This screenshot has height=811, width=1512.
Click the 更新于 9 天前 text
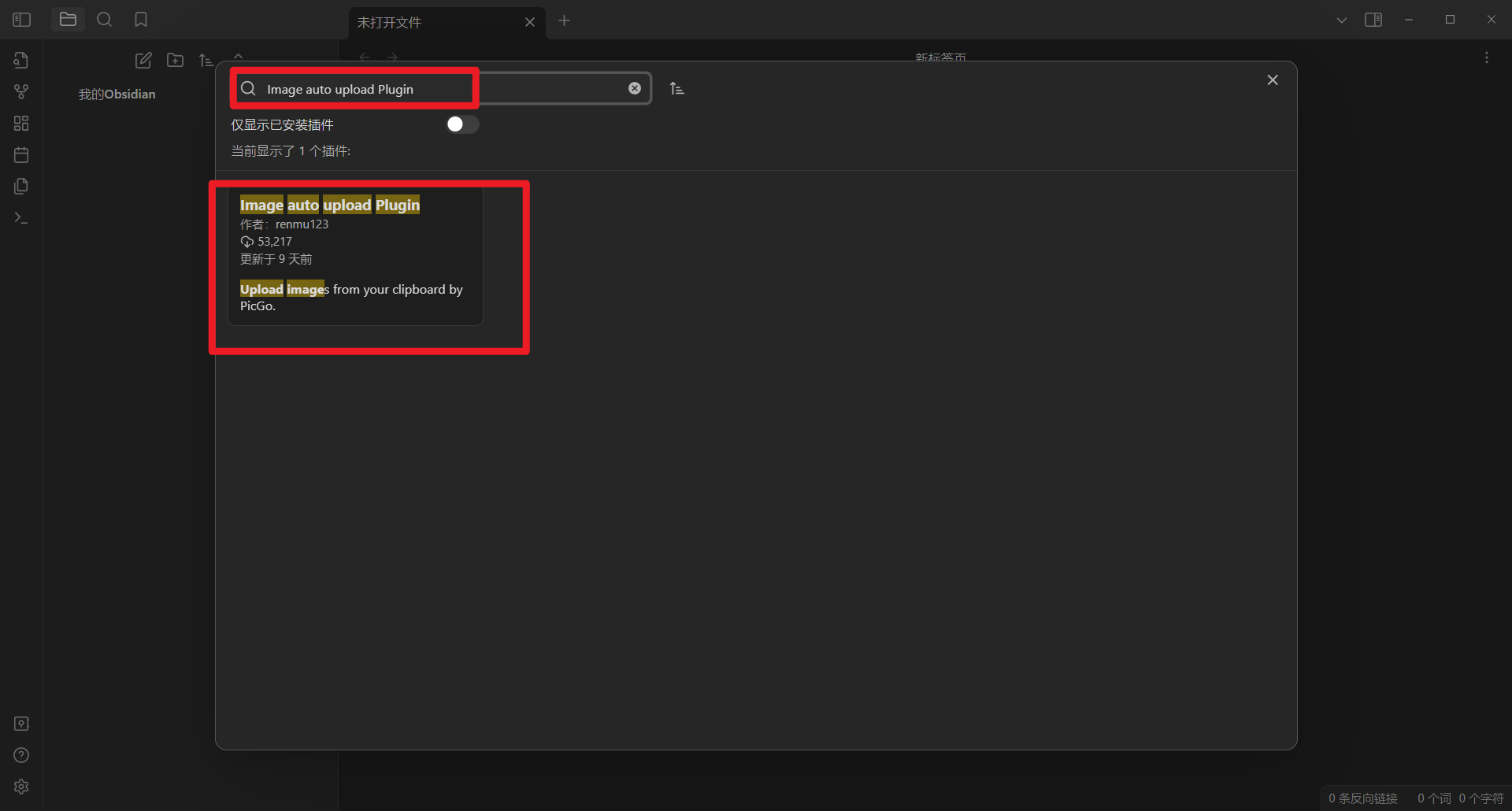click(x=276, y=259)
